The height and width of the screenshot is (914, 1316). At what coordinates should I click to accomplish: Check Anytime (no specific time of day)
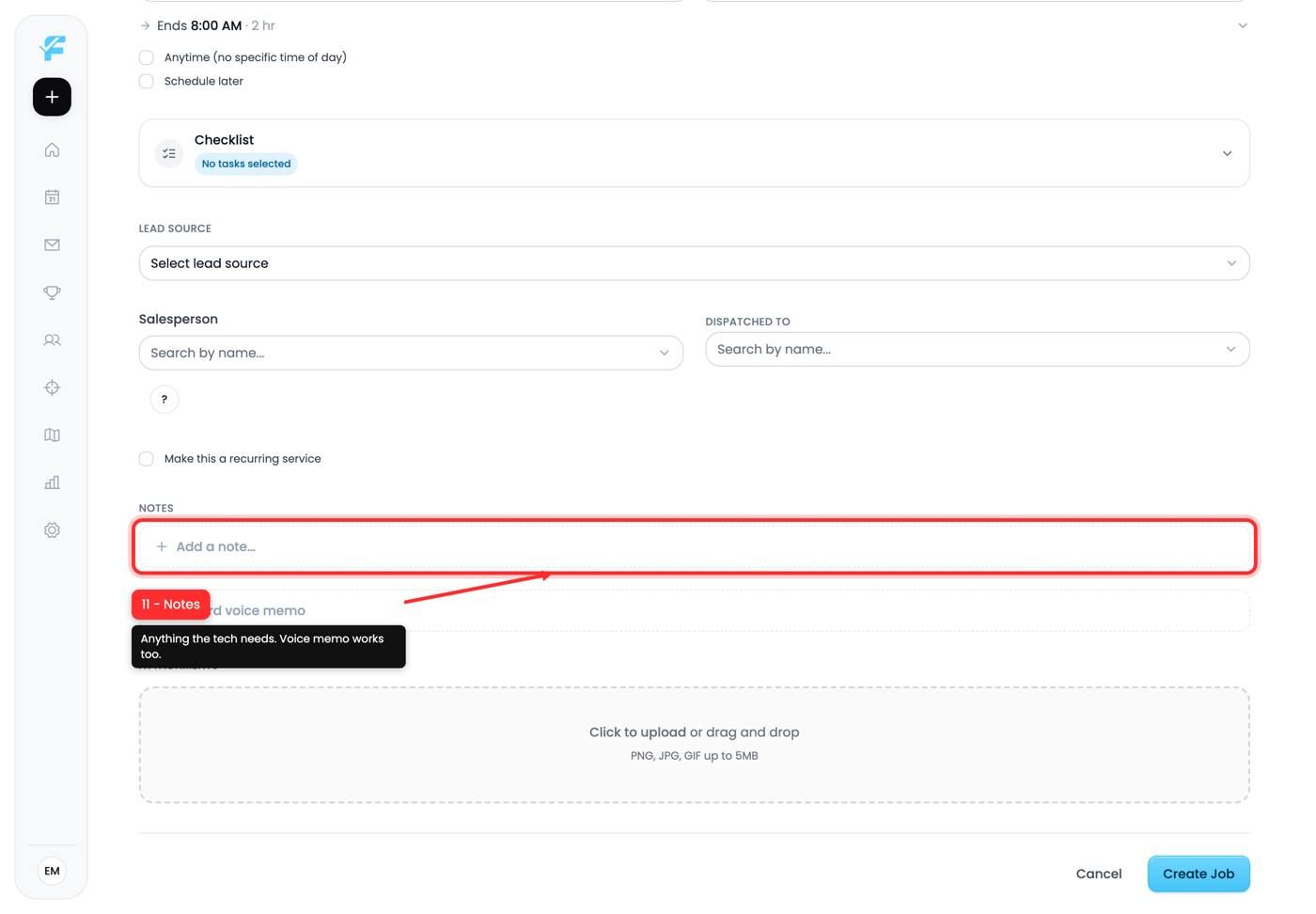[x=147, y=57]
